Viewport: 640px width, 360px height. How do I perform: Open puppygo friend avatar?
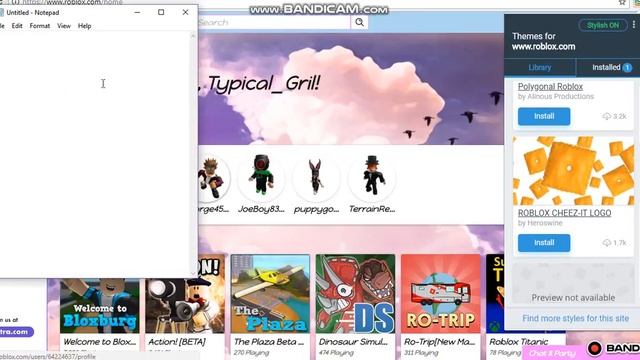coord(316,178)
